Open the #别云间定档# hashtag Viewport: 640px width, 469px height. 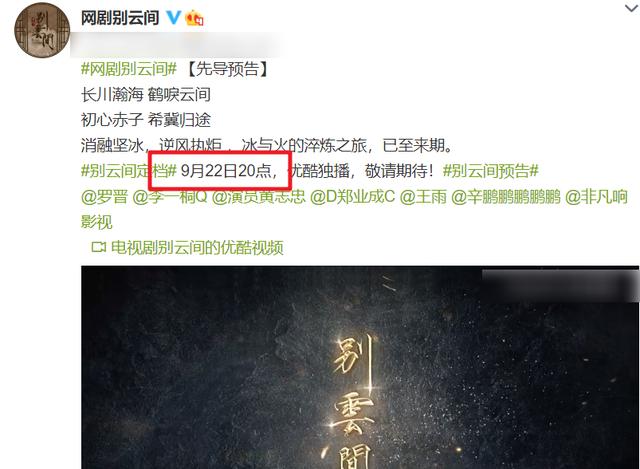pos(129,171)
